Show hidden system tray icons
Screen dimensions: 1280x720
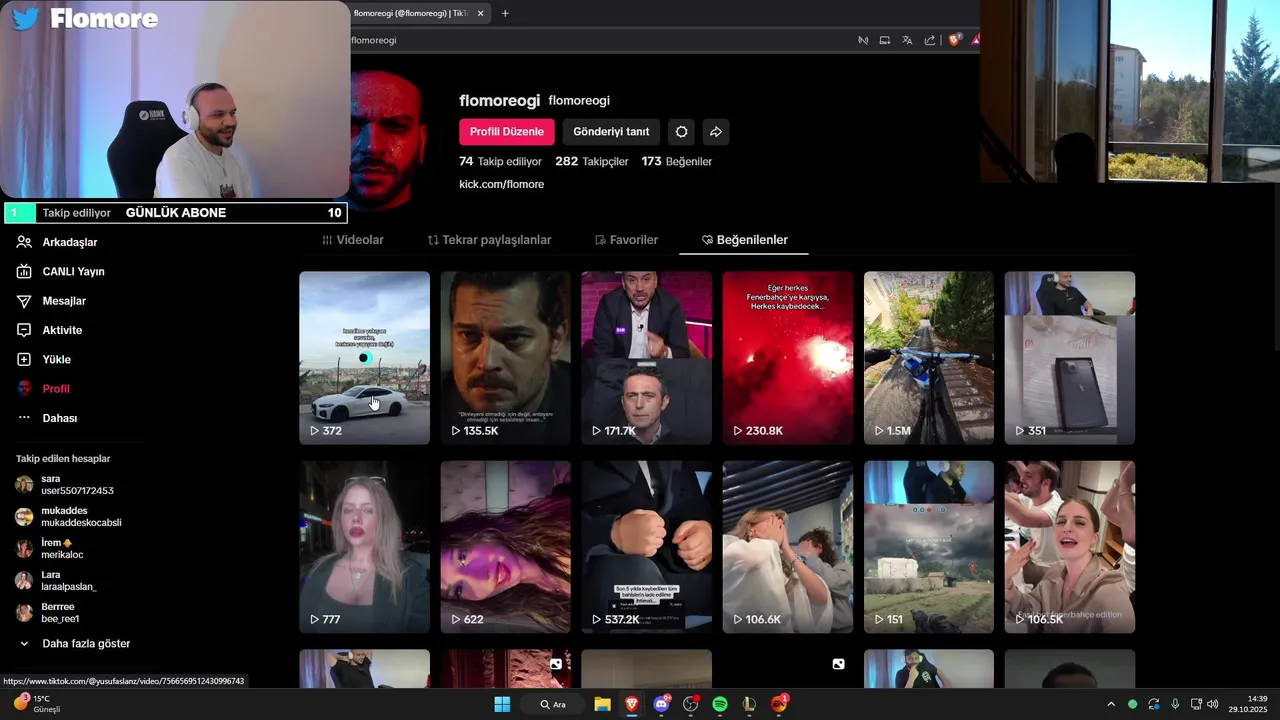[x=1110, y=704]
